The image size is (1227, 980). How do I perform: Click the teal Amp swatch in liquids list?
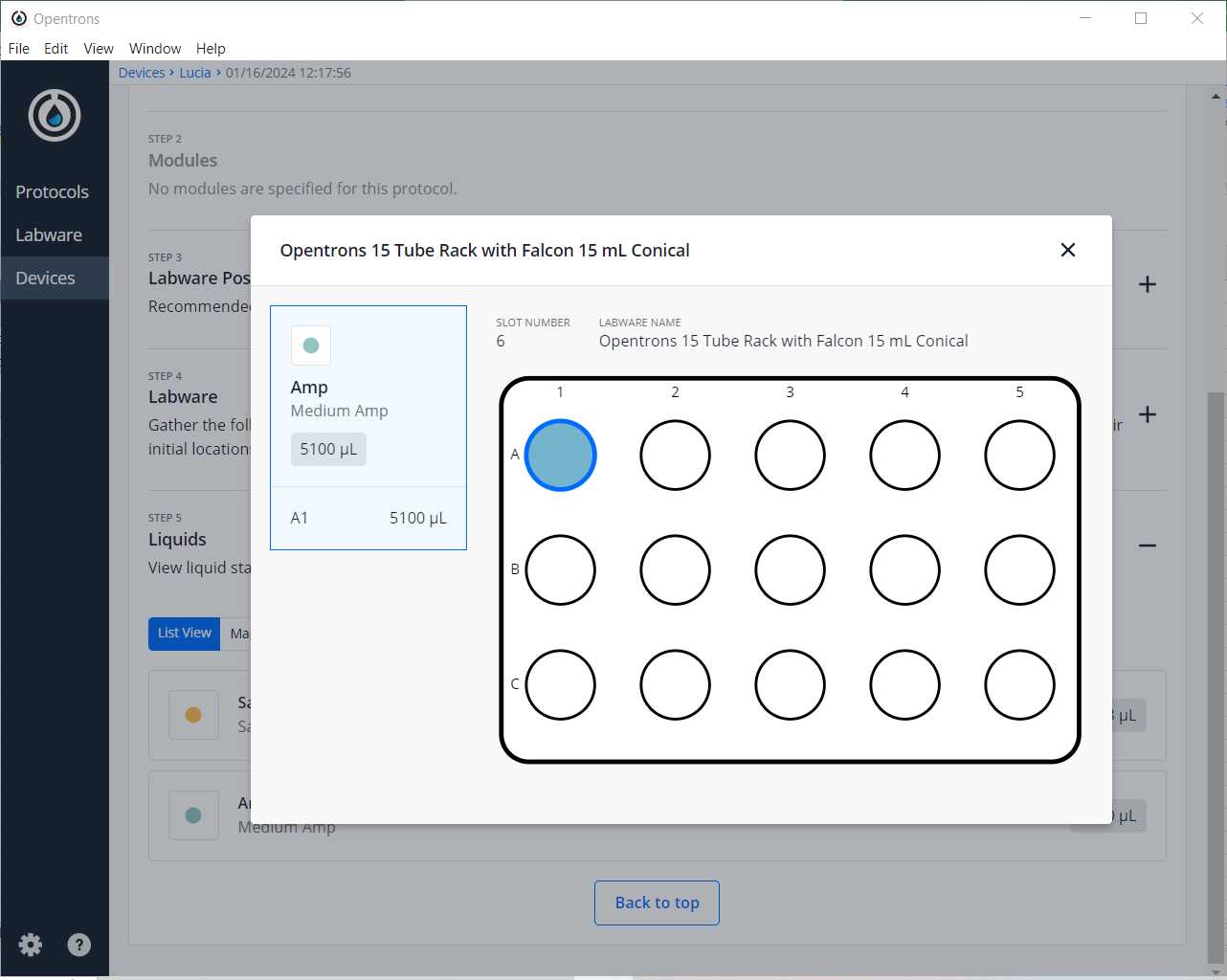click(x=193, y=815)
